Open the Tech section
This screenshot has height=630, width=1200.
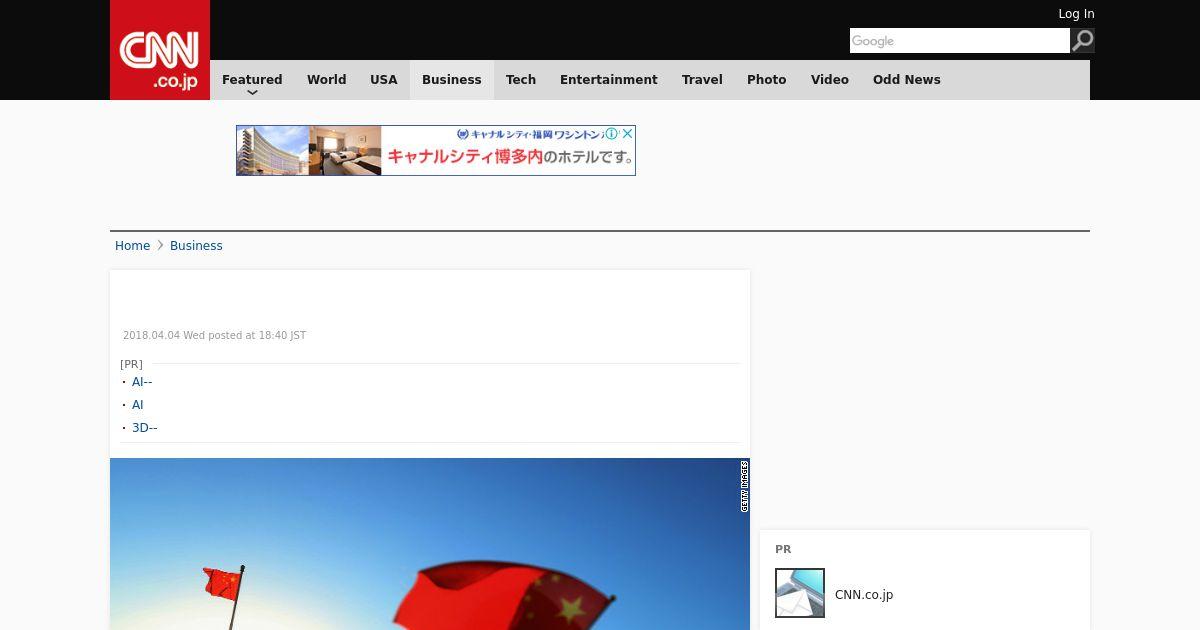521,79
